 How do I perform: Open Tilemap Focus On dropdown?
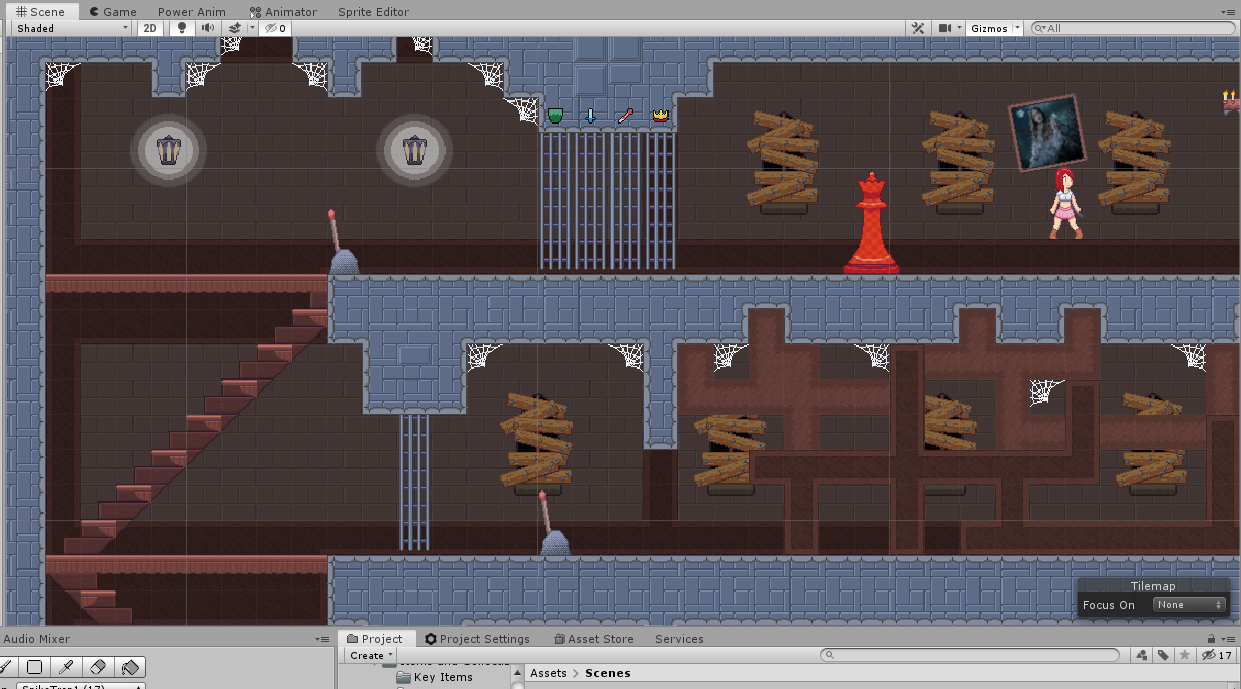click(1189, 604)
